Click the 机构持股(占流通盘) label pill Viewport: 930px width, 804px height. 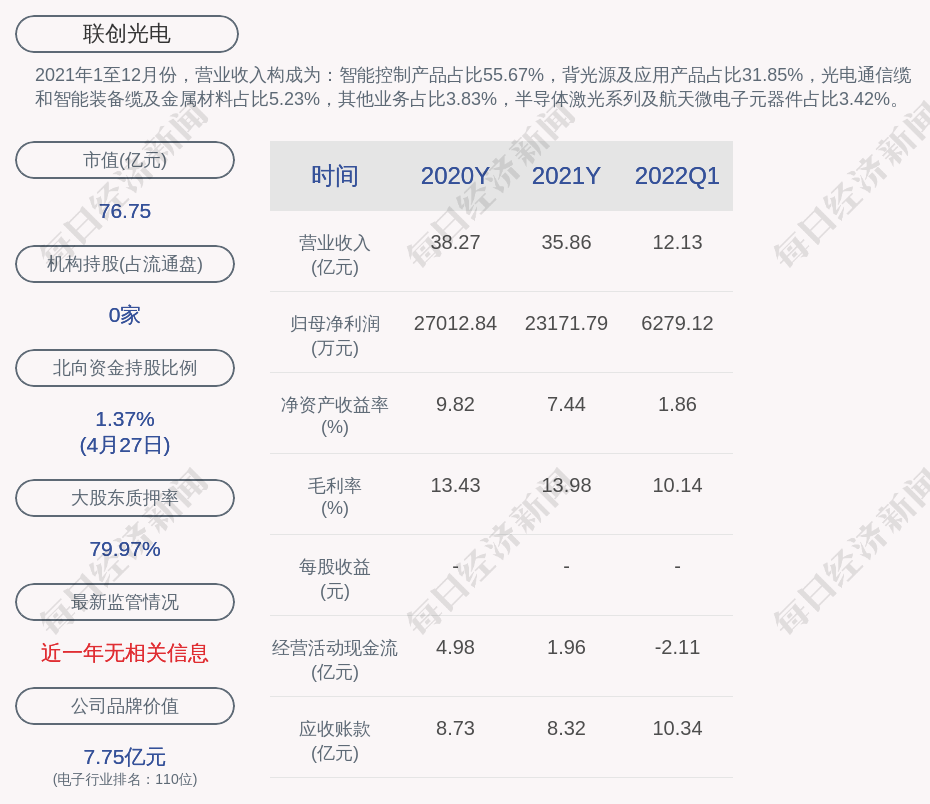point(125,264)
